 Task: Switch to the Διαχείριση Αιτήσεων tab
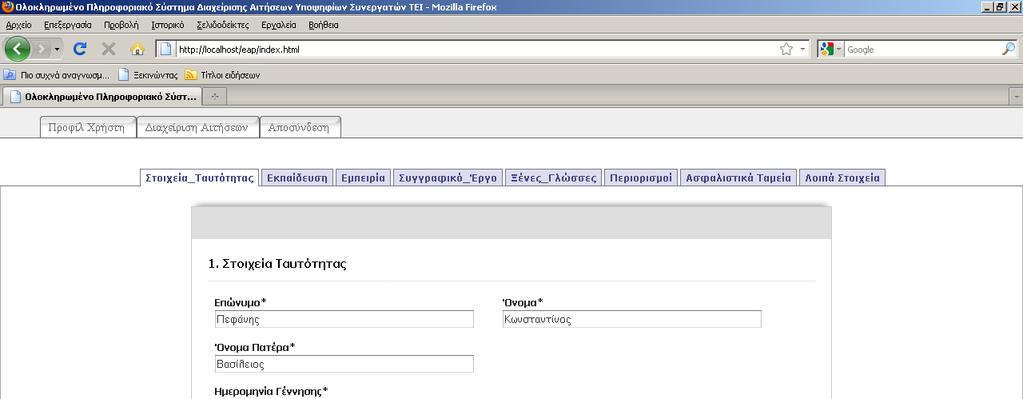(x=197, y=128)
